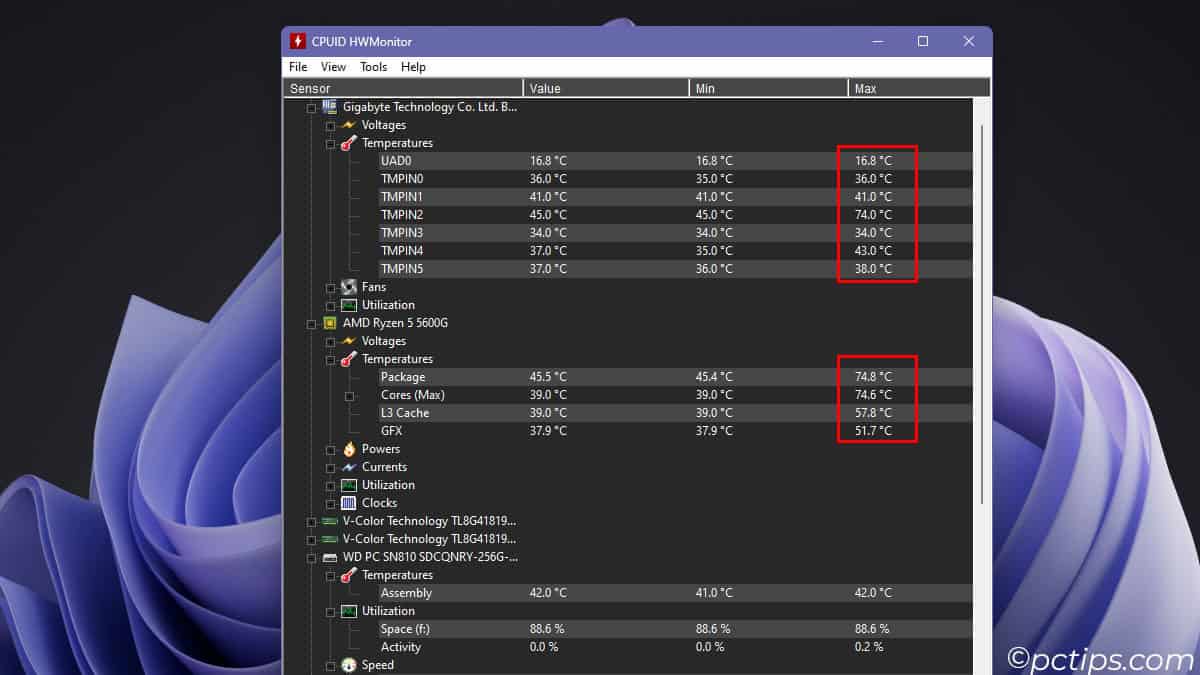Click the HWMonitor app icon in title bar
This screenshot has width=1200, height=675.
click(x=298, y=41)
